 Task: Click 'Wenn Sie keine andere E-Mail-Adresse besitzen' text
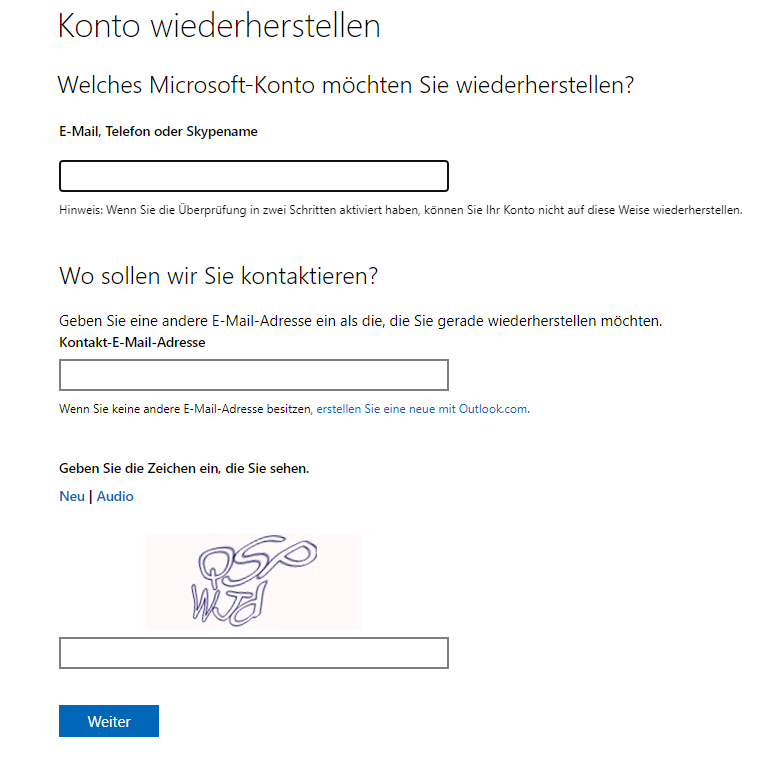coord(186,409)
